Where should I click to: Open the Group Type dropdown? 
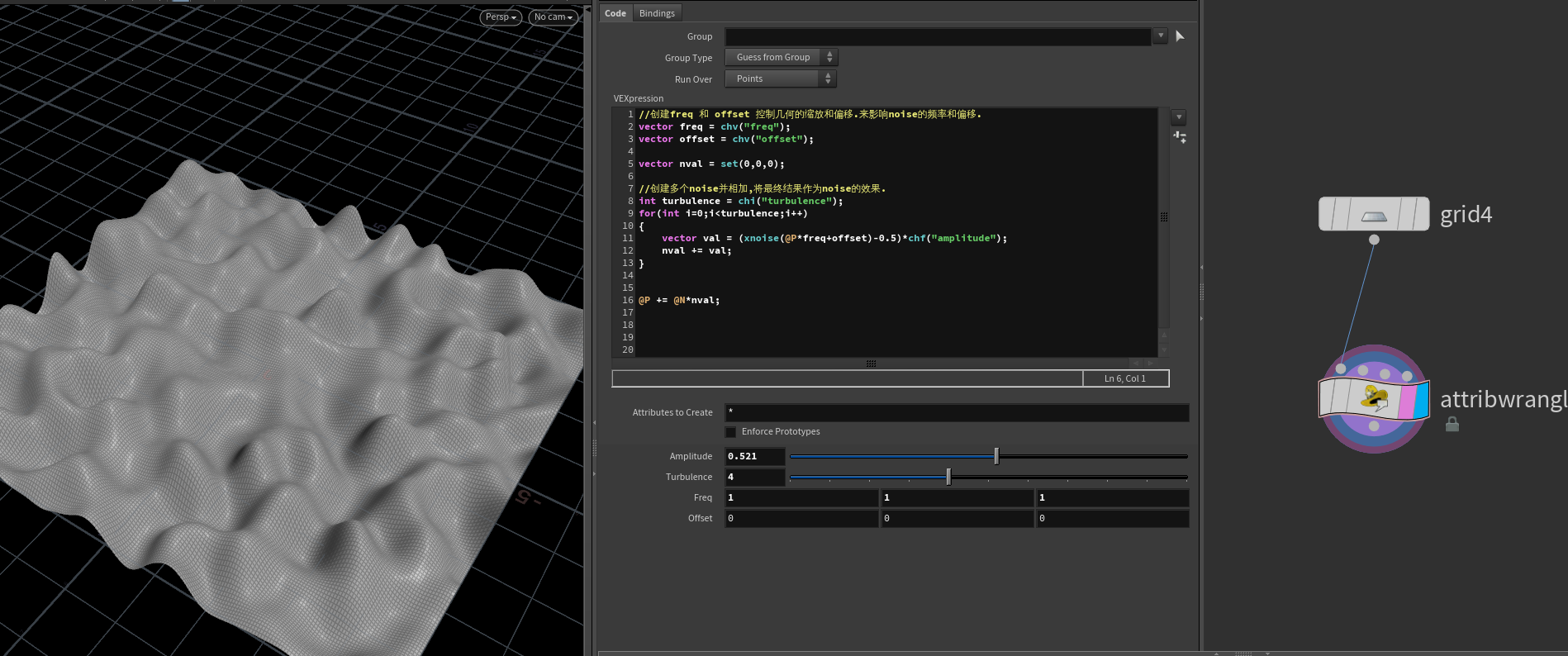pyautogui.click(x=781, y=57)
